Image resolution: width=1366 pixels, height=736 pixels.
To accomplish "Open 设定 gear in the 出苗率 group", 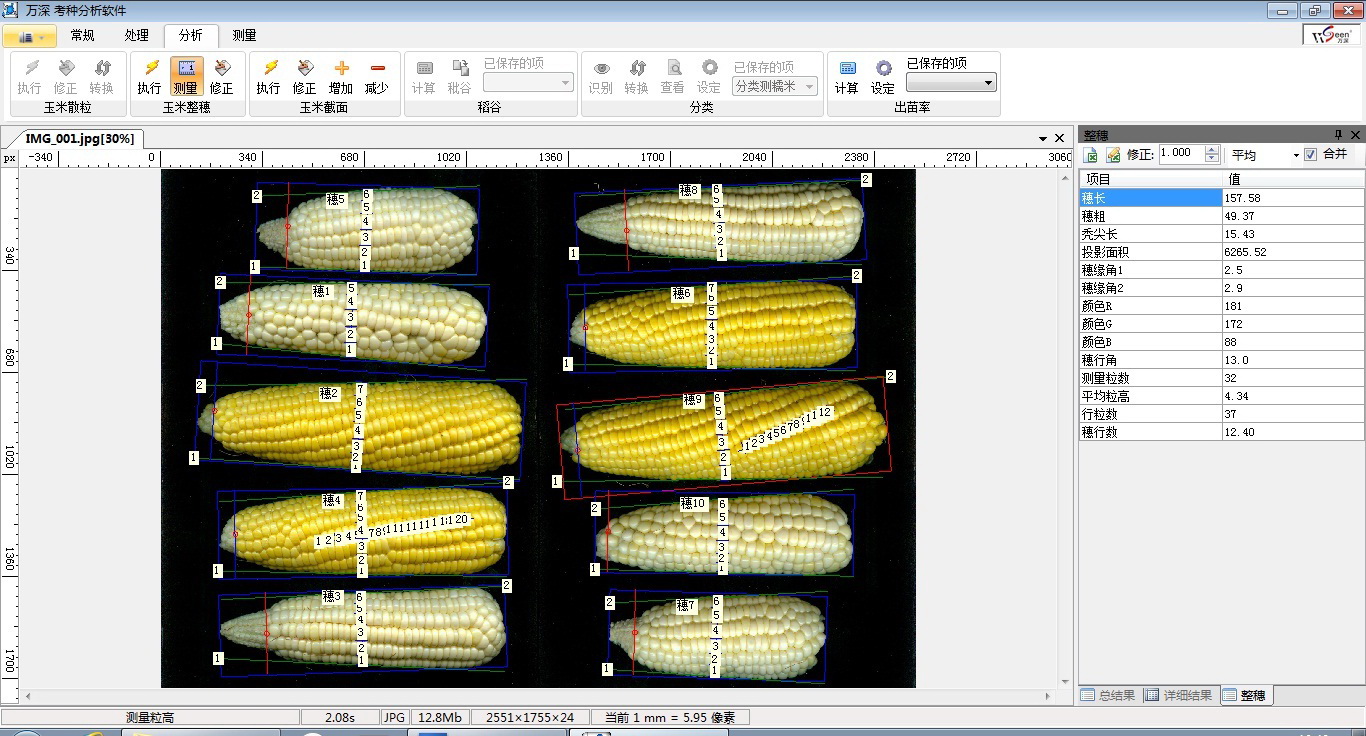I will (x=883, y=76).
